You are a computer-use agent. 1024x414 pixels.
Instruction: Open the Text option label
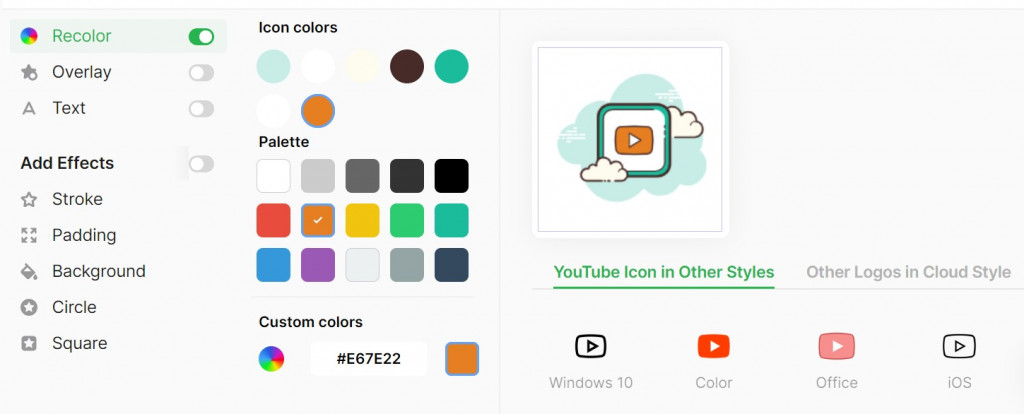69,108
